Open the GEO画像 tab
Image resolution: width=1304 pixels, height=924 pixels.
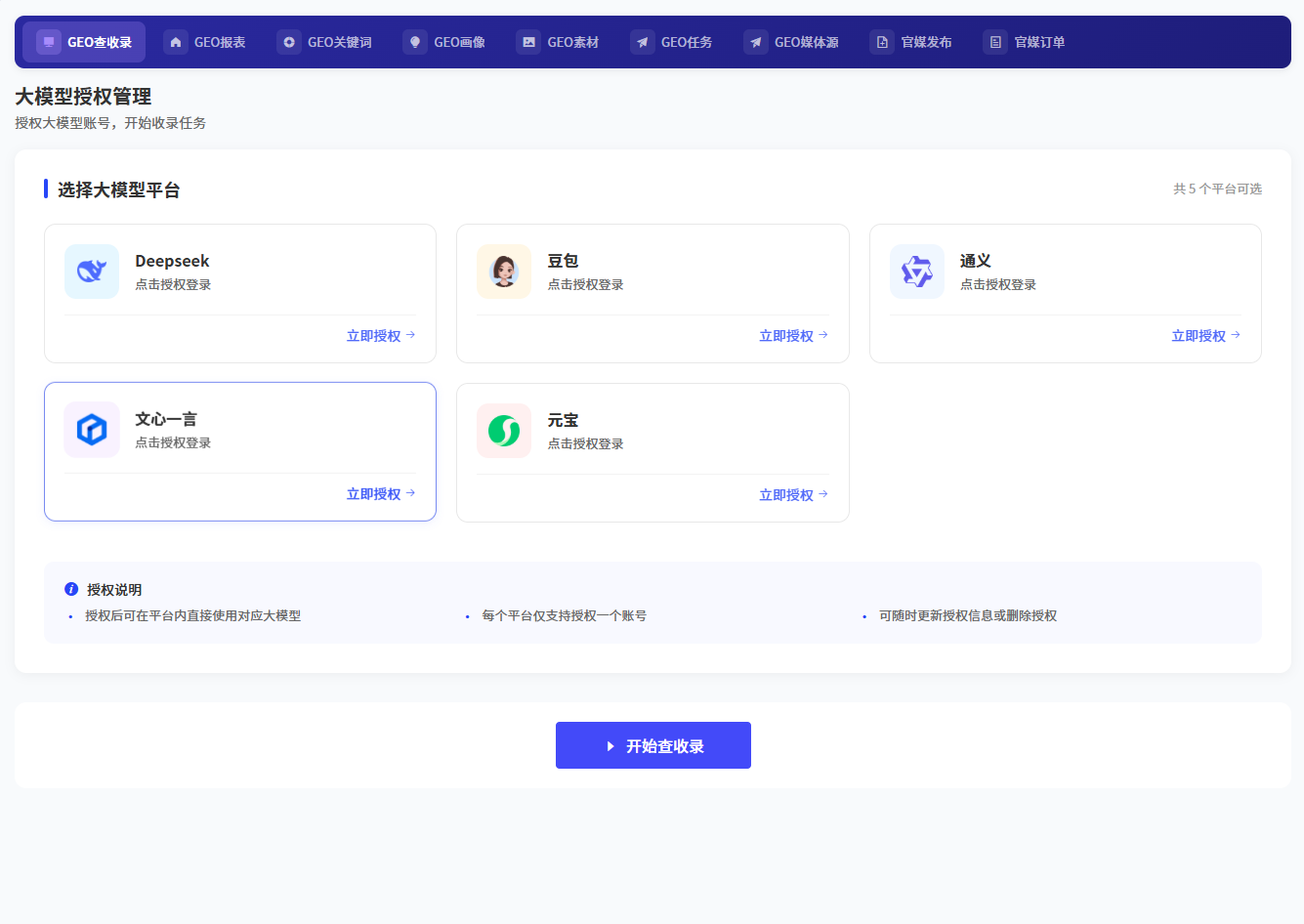coord(444,42)
